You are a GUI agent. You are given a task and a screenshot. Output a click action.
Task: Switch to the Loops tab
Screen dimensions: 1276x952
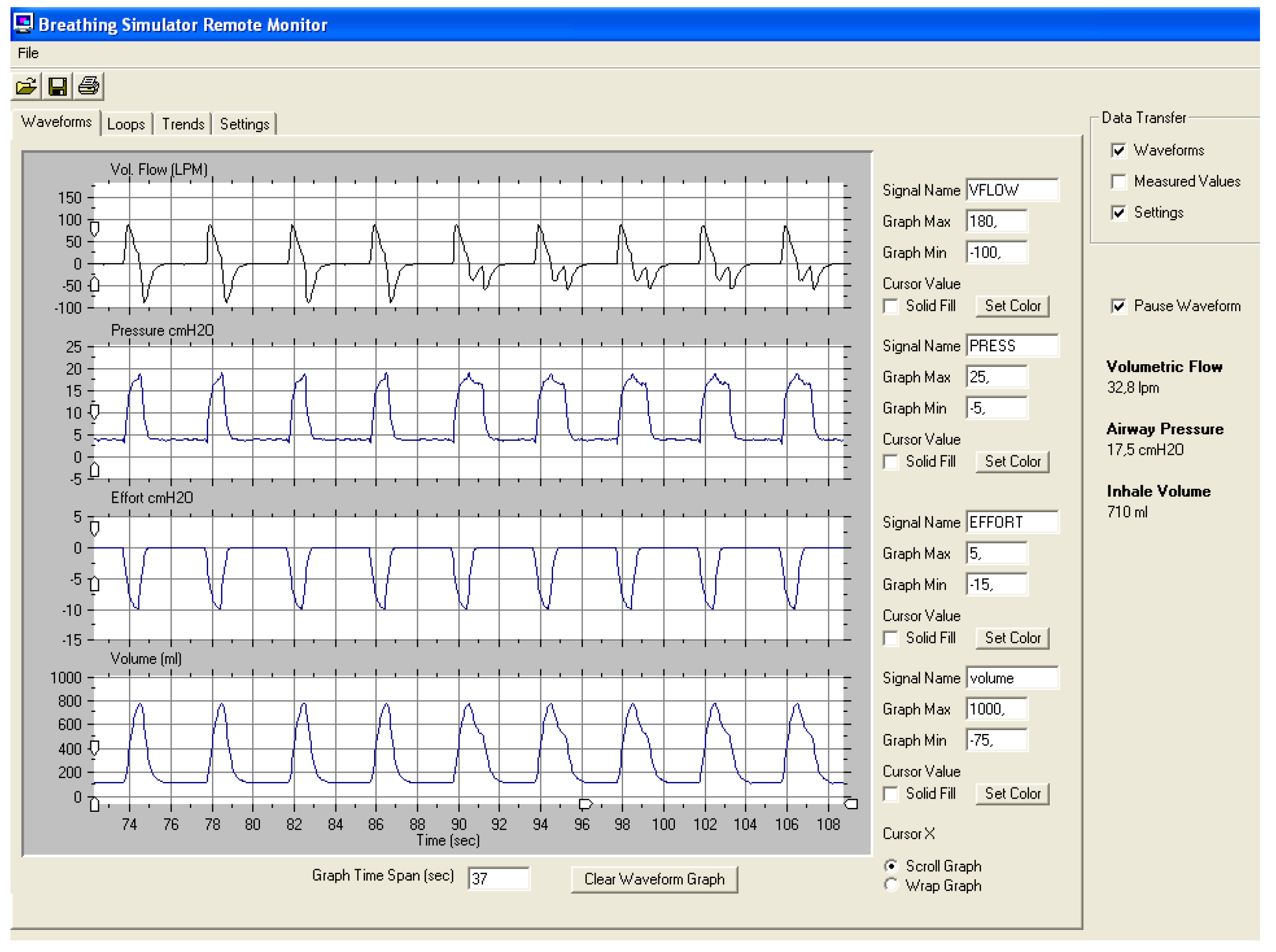click(x=126, y=124)
